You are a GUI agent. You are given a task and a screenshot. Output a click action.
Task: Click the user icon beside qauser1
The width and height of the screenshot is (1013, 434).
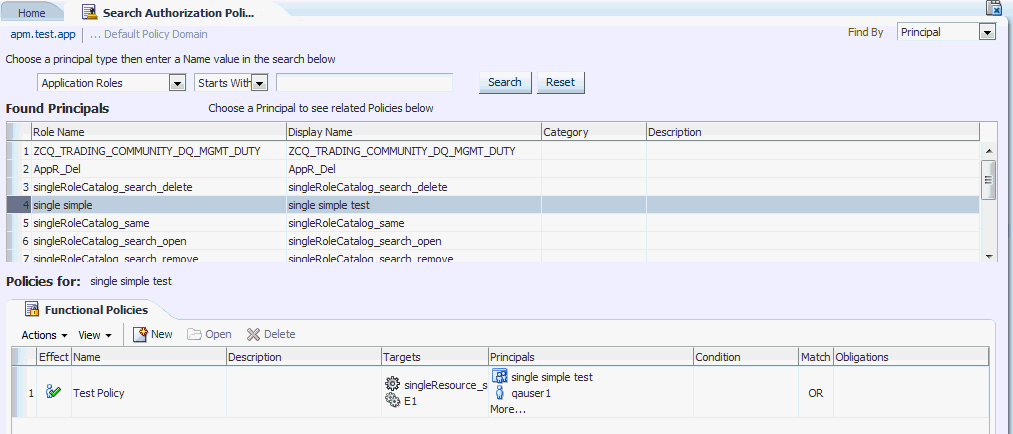(x=499, y=393)
